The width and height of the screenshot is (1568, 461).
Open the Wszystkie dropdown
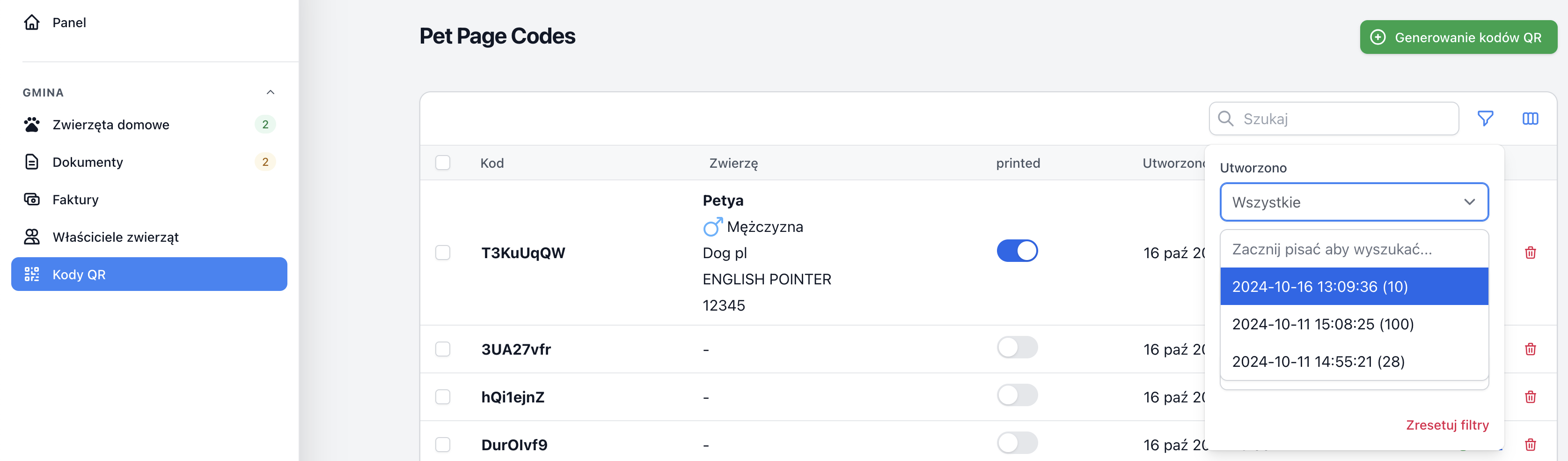1354,202
